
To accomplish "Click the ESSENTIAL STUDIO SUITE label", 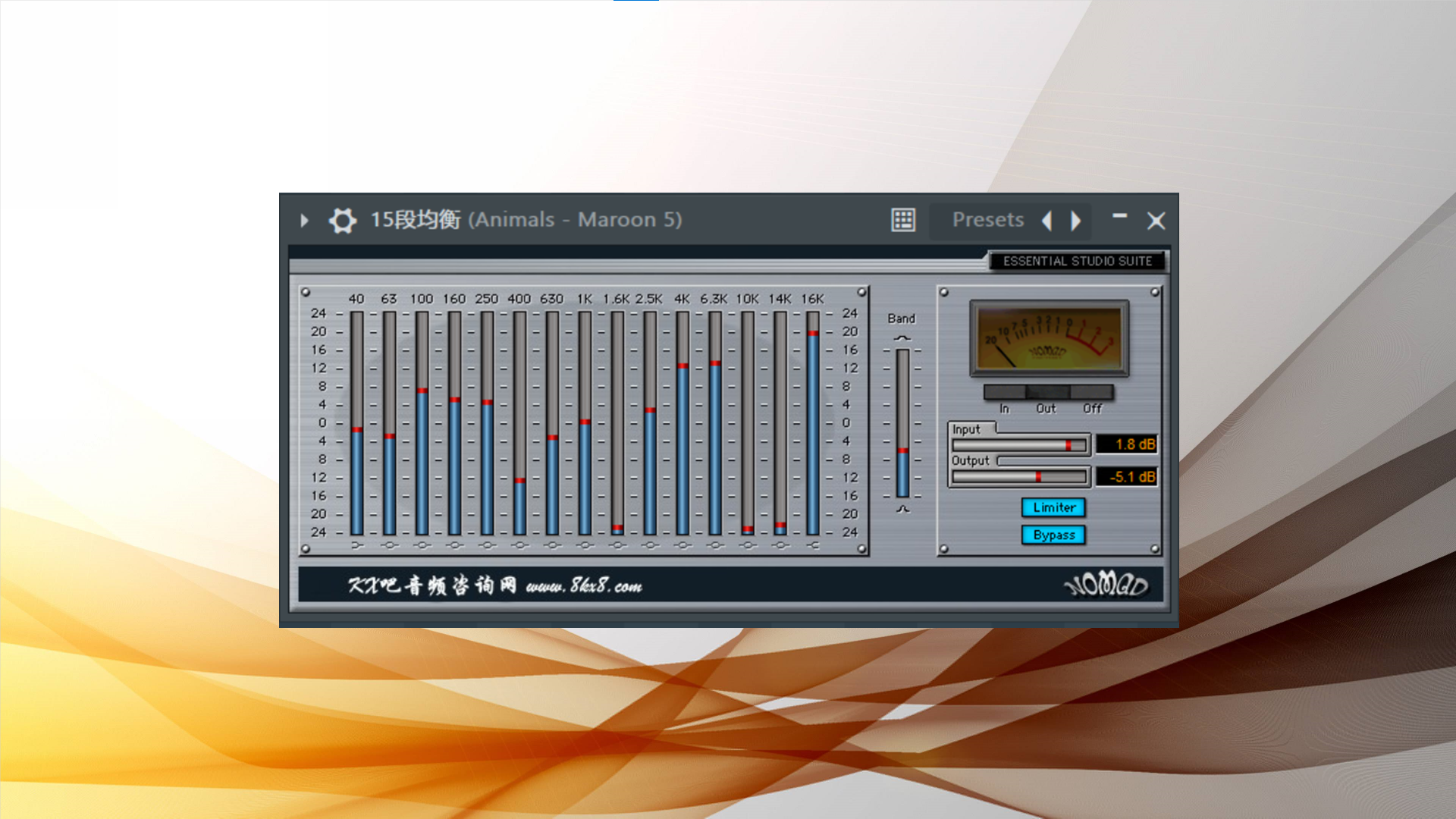I will (x=1077, y=261).
